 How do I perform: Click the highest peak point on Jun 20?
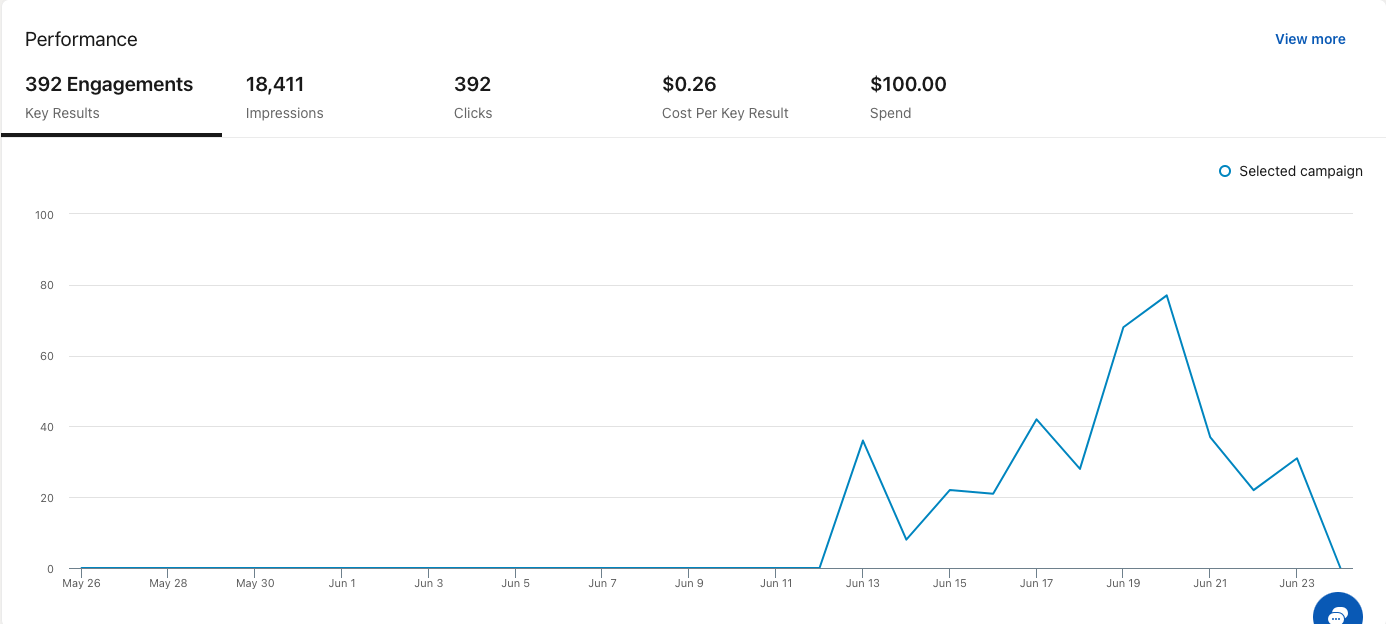[x=1167, y=295]
